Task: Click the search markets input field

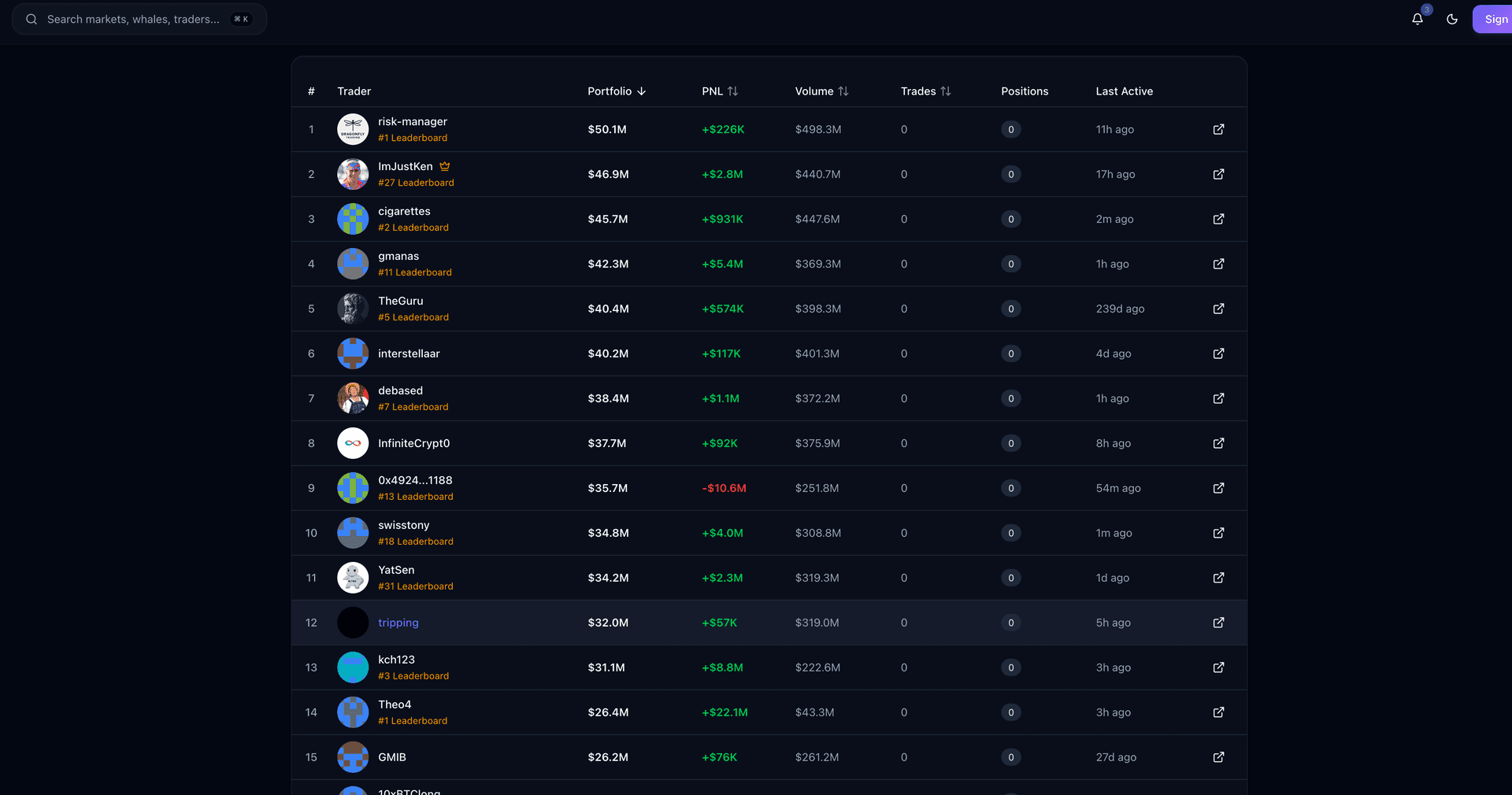Action: tap(134, 19)
